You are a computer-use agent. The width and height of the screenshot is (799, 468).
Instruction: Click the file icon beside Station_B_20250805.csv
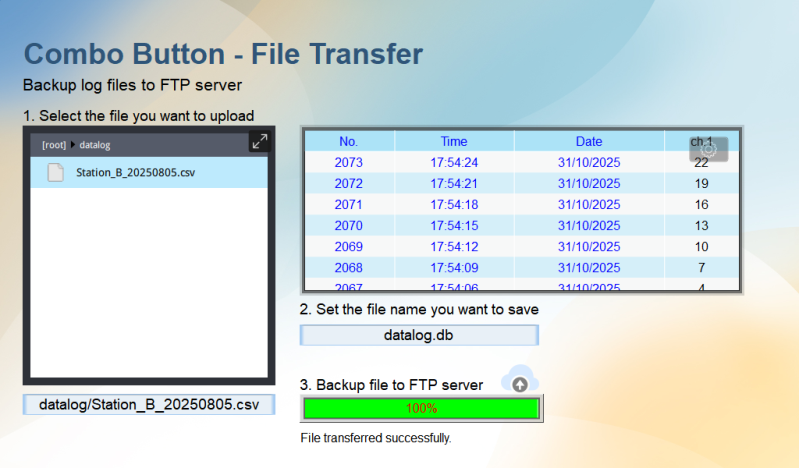coord(56,172)
